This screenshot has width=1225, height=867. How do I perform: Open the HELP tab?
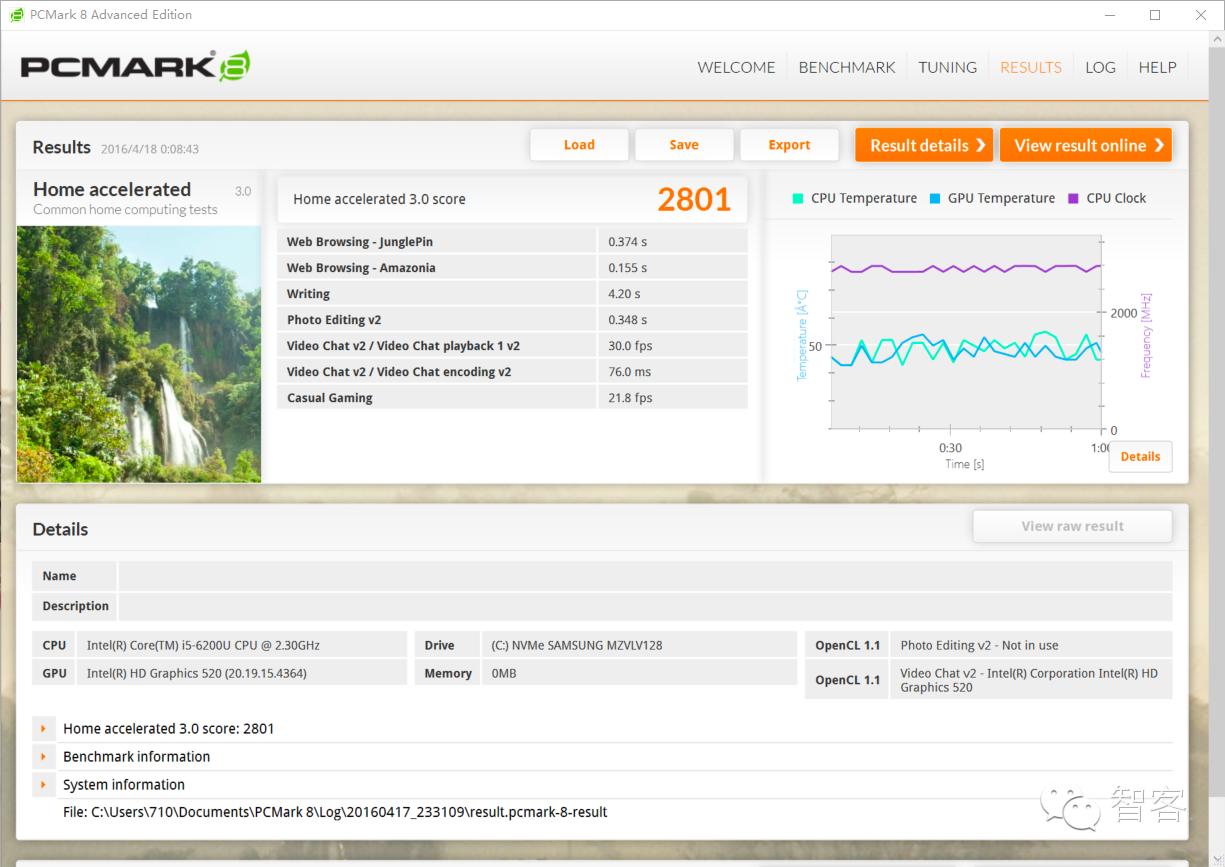(x=1157, y=67)
